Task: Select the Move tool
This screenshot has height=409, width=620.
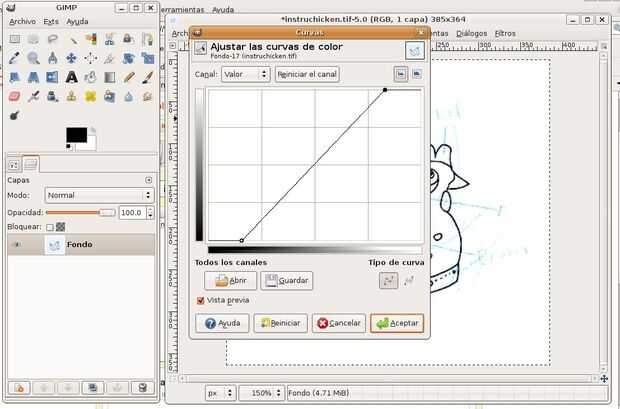Action: point(72,58)
